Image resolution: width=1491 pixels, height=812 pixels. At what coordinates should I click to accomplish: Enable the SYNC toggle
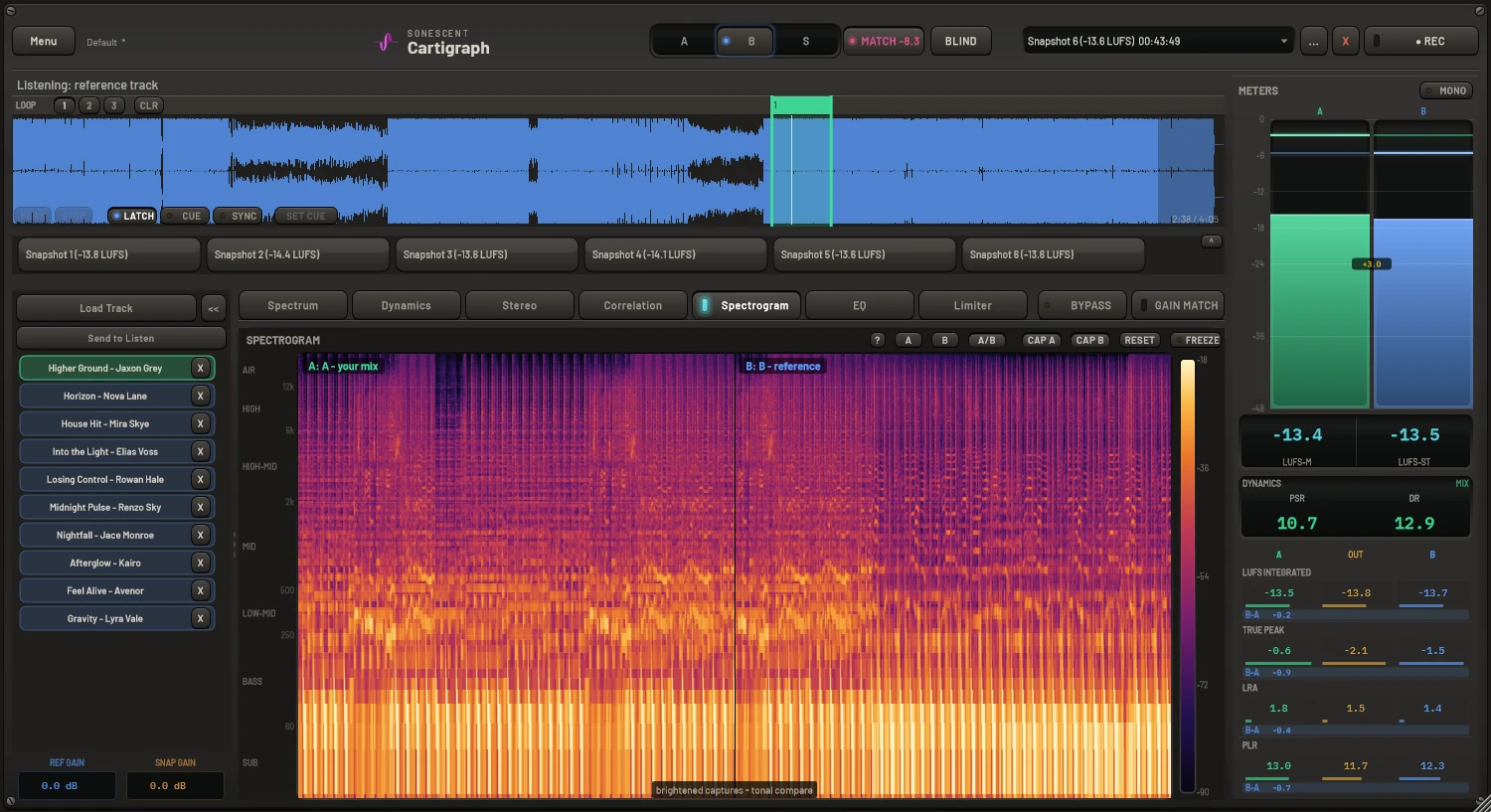(238, 216)
